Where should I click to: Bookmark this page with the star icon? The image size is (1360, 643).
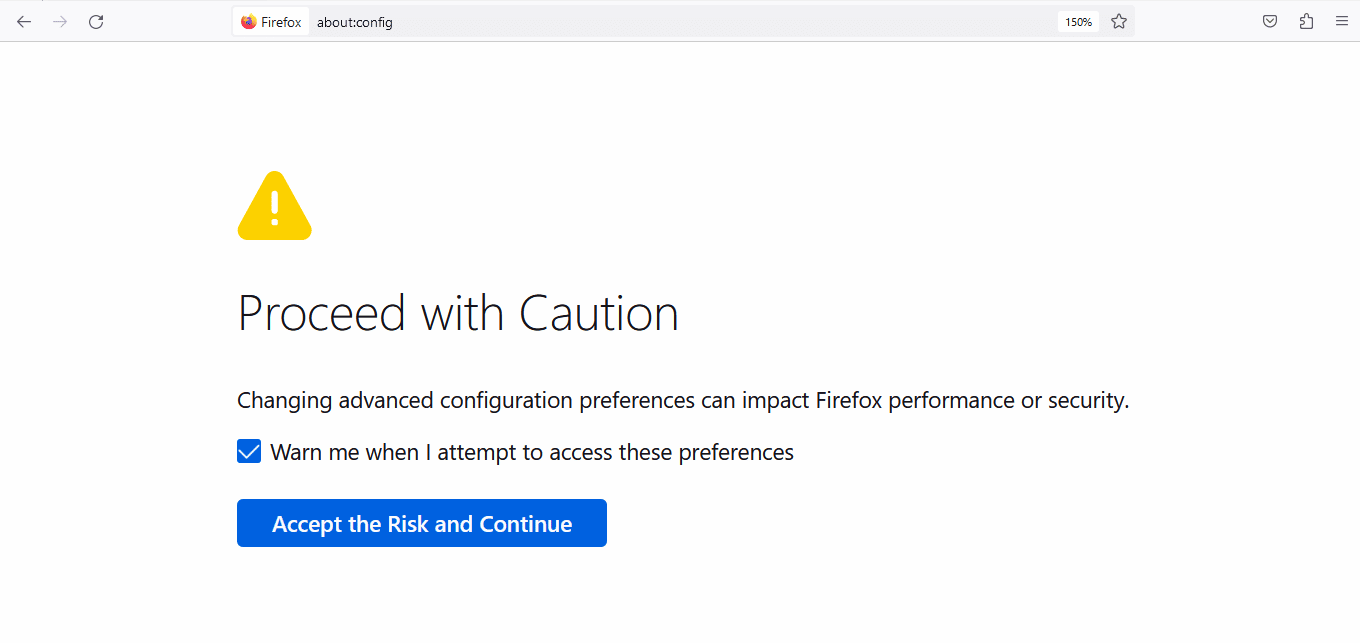1118,21
